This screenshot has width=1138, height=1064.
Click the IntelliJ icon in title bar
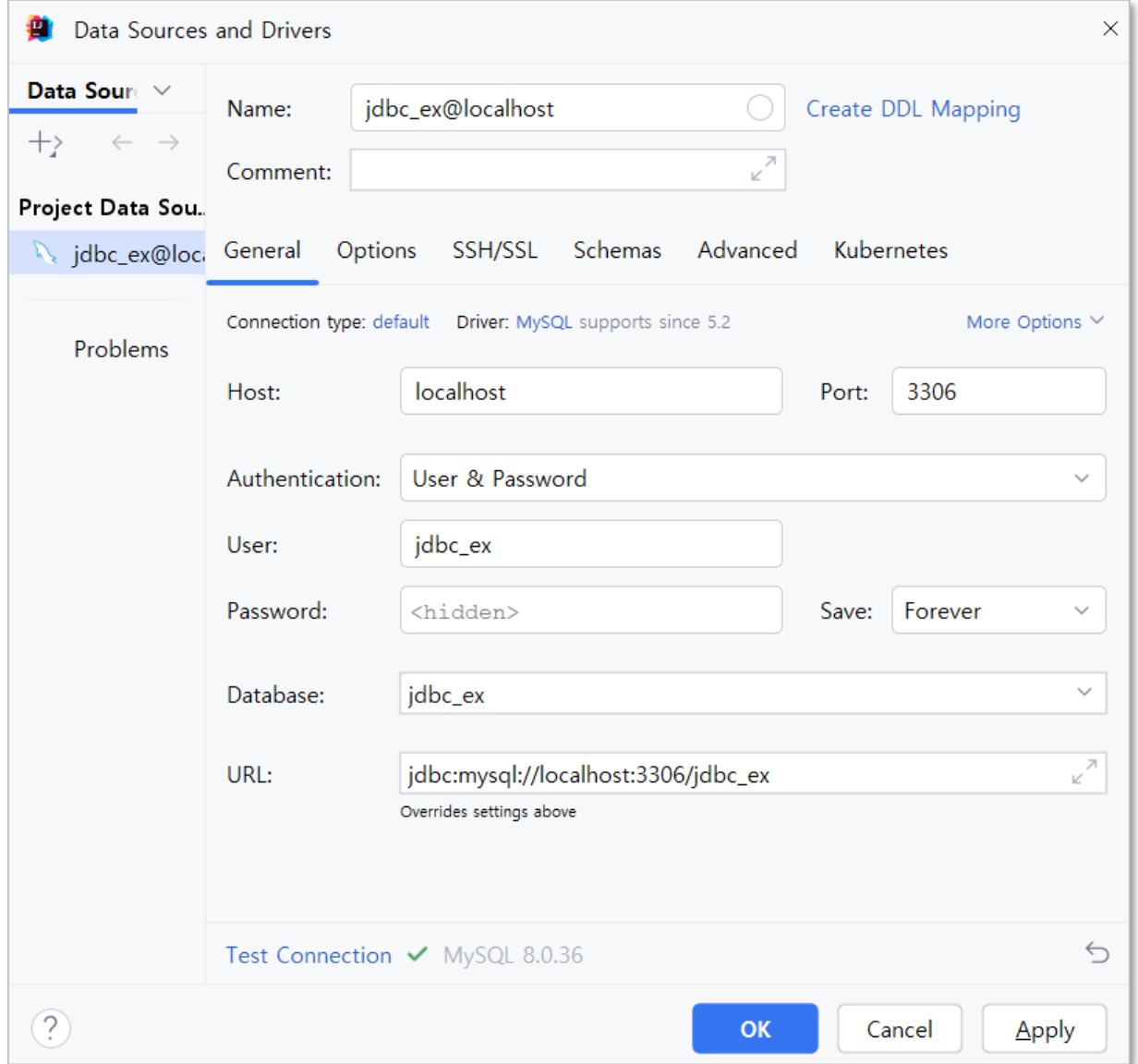tap(40, 30)
